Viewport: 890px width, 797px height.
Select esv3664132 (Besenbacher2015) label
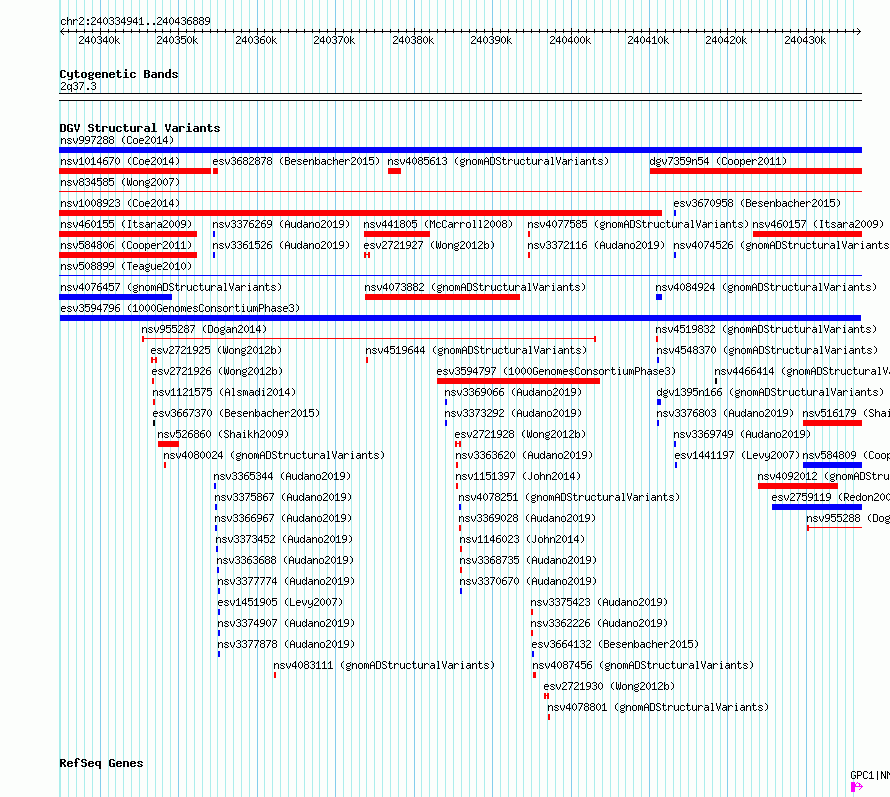click(615, 644)
